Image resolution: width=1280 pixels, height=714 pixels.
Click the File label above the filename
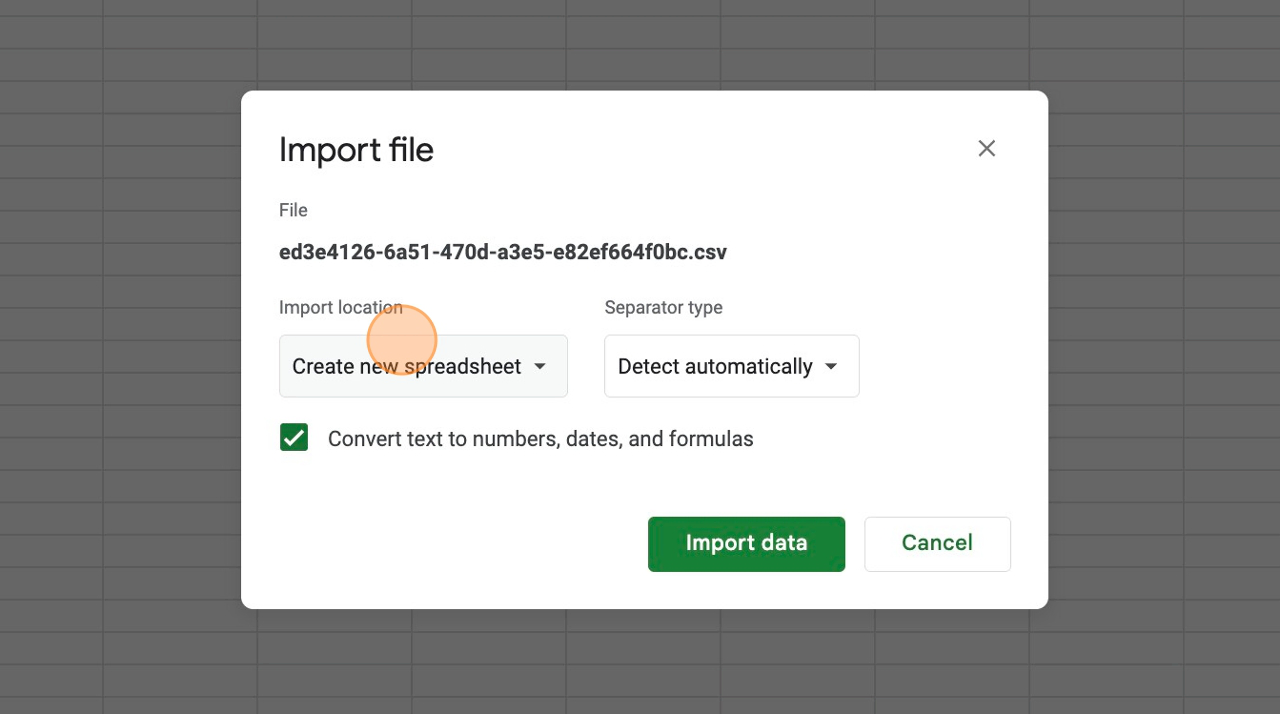pyautogui.click(x=293, y=210)
